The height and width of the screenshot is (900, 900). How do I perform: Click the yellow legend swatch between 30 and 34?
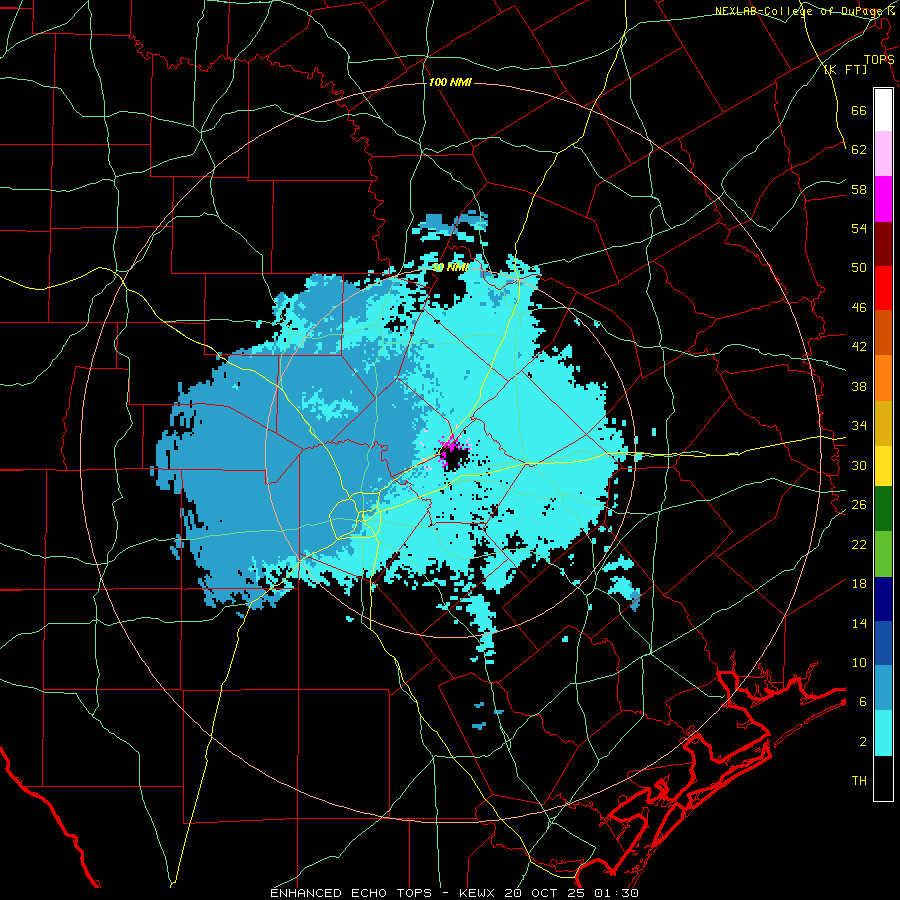pyautogui.click(x=883, y=466)
